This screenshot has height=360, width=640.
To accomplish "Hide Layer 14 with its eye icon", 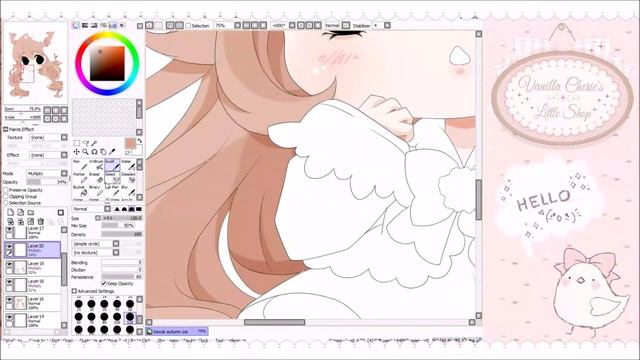I will 9,317.
